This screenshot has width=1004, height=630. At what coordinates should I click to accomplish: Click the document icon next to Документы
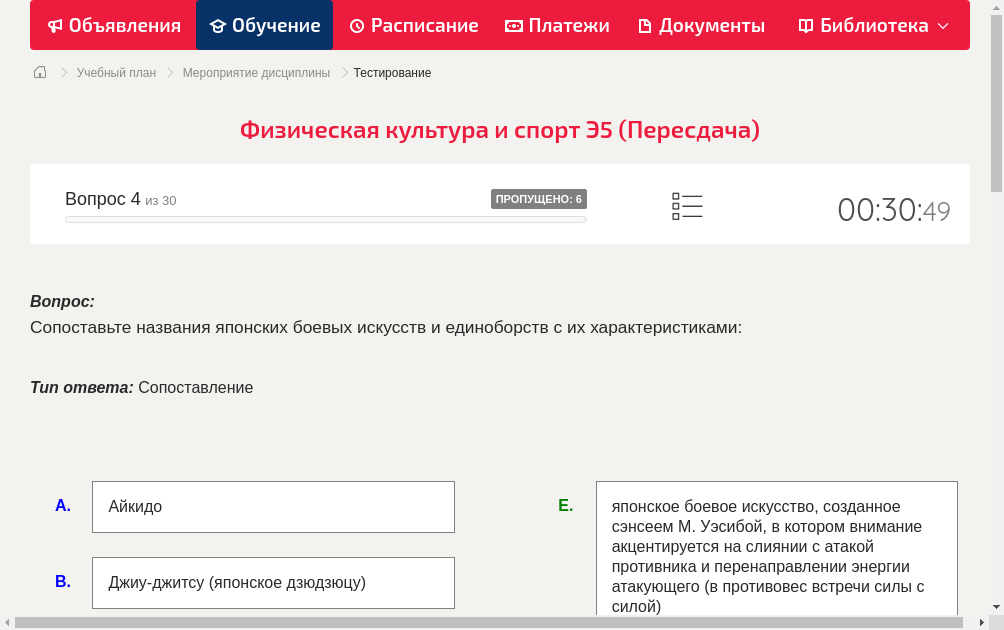coord(644,25)
